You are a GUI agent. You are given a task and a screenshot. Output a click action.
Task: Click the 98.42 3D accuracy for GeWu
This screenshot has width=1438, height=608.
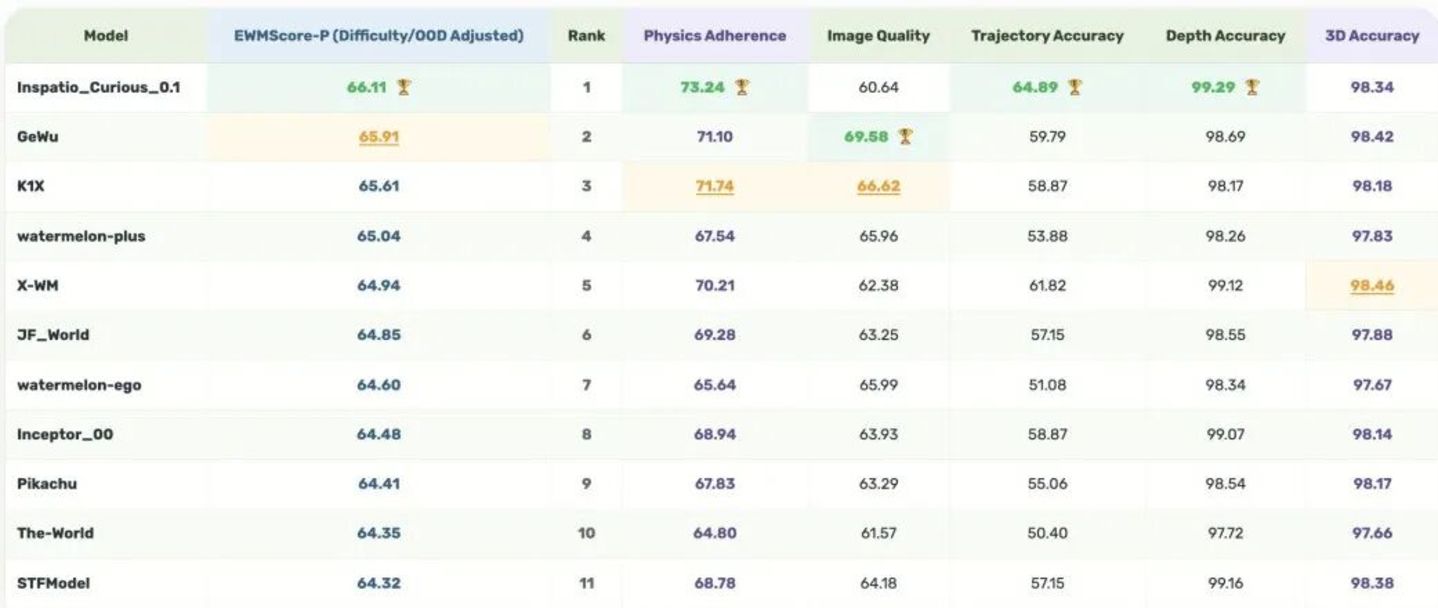click(1372, 137)
